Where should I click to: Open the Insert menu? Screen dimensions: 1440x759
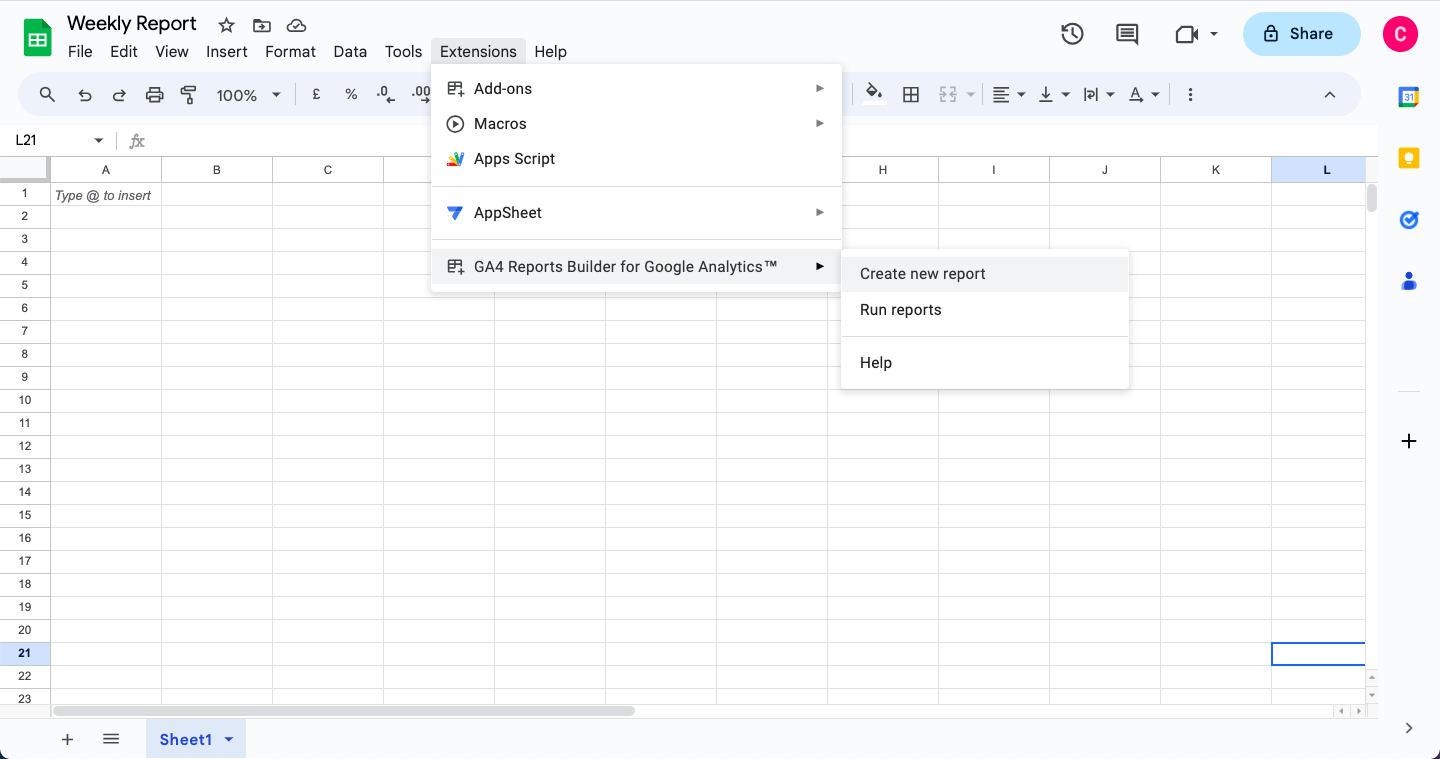pyautogui.click(x=227, y=52)
